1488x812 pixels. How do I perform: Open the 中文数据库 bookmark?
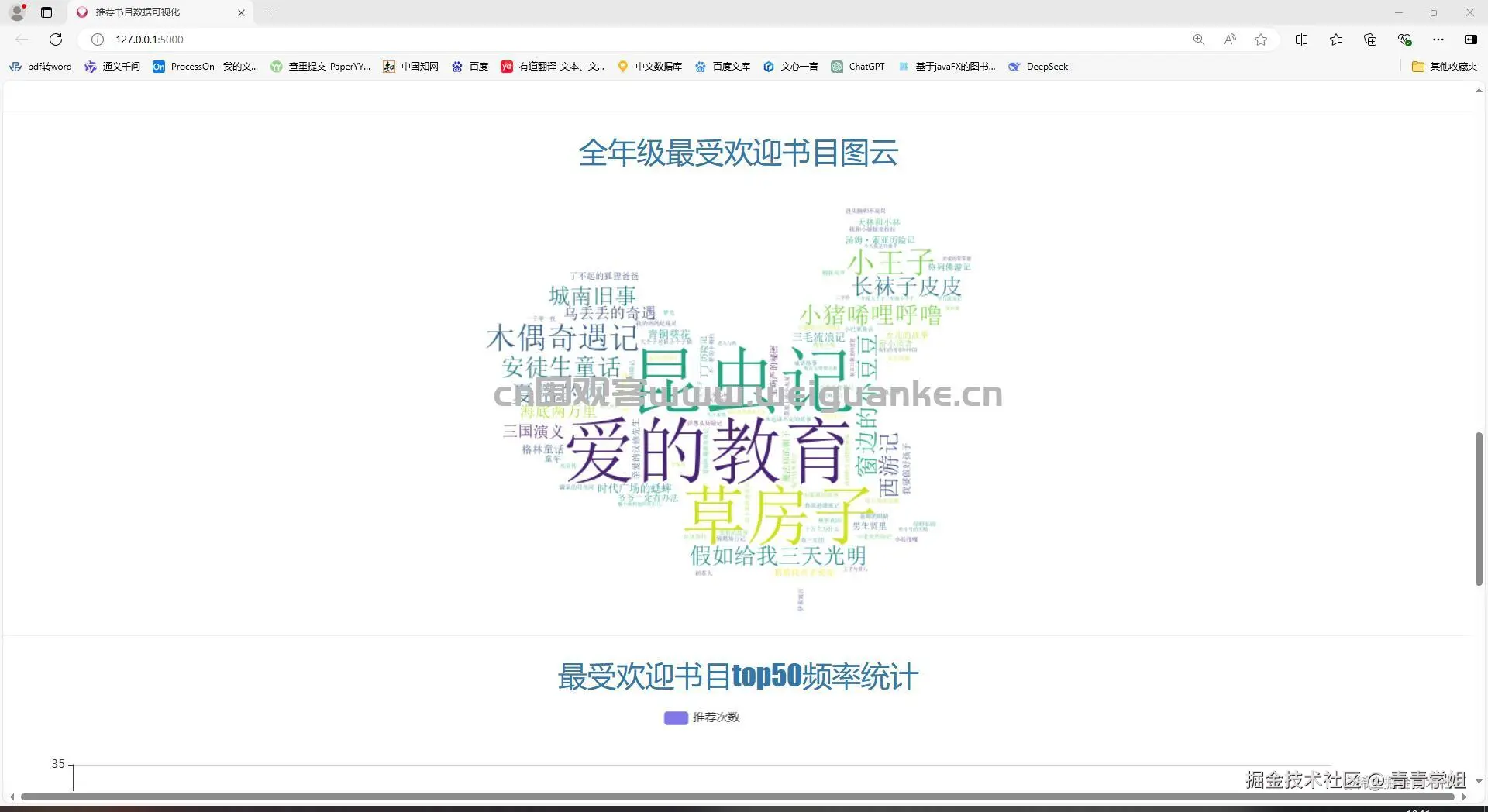649,67
